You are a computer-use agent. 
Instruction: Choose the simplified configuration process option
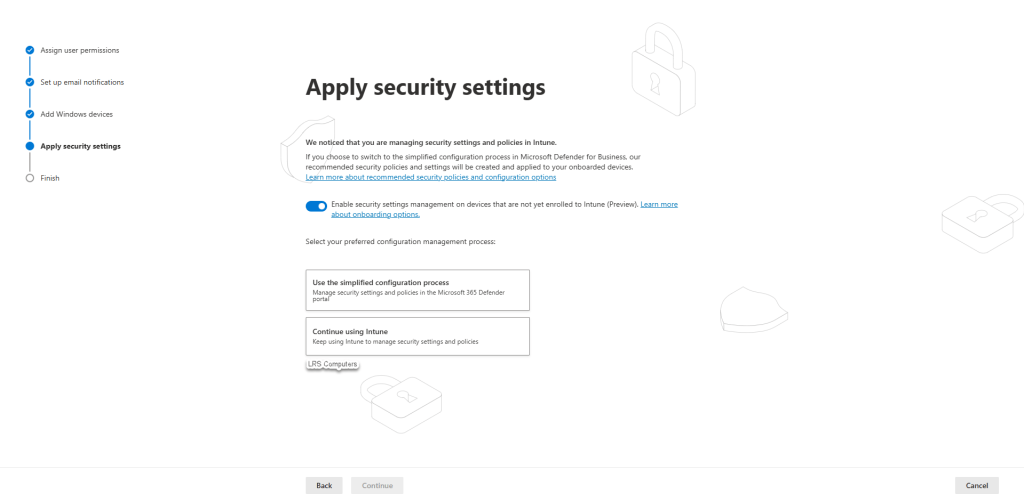point(417,289)
